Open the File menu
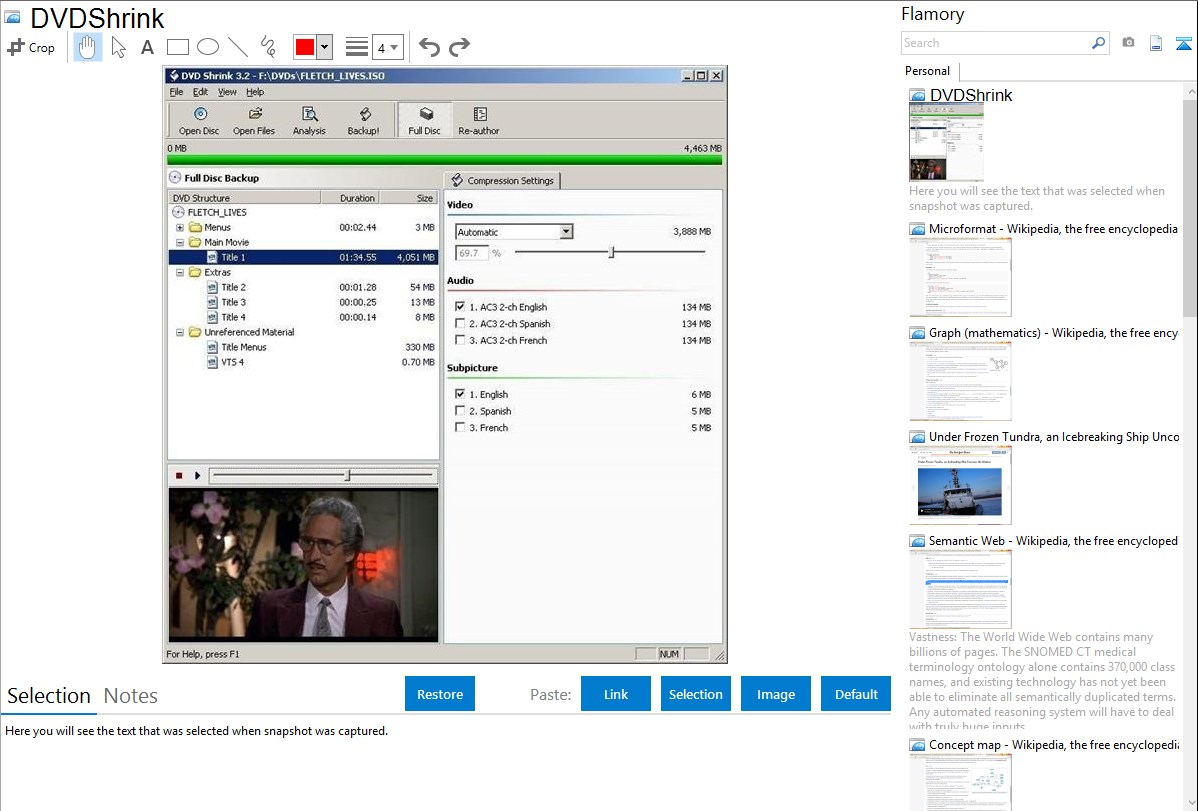Viewport: 1198px width, 811px height. click(x=176, y=92)
